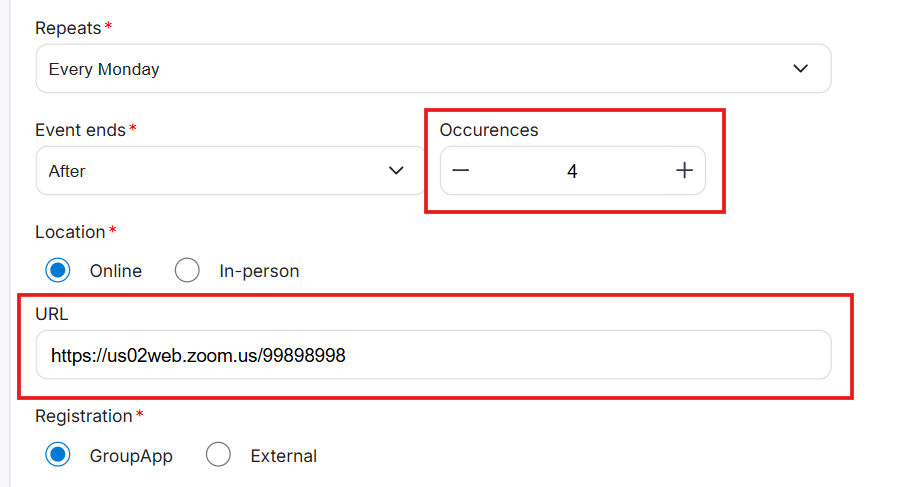The height and width of the screenshot is (487, 912).
Task: Click the Repeats field label
Action: pyautogui.click(x=68, y=28)
